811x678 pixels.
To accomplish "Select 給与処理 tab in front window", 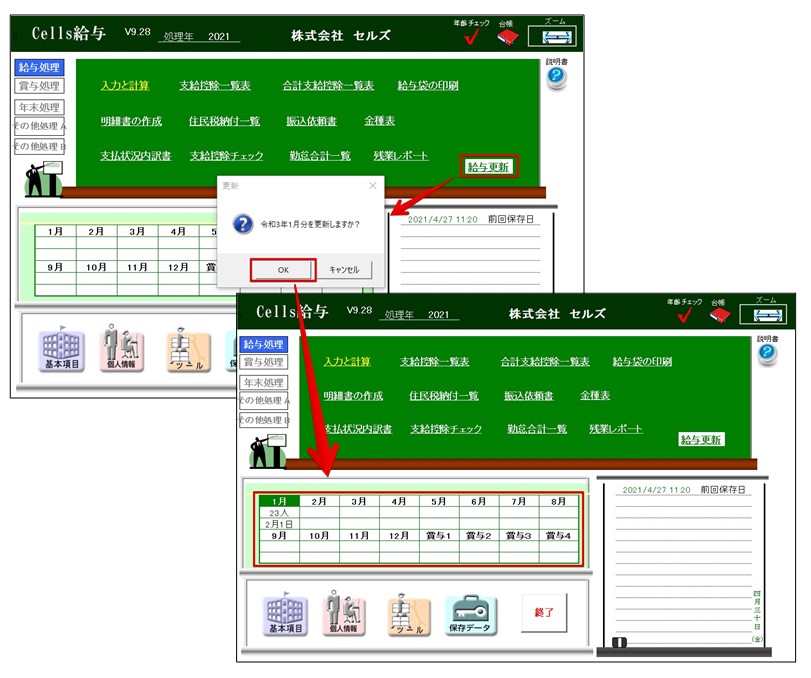I will click(x=263, y=344).
